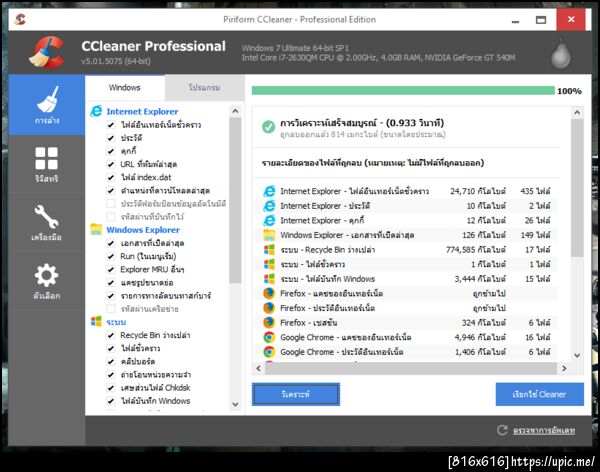Click the results vertical scrollbar thumb

pyautogui.click(x=577, y=188)
